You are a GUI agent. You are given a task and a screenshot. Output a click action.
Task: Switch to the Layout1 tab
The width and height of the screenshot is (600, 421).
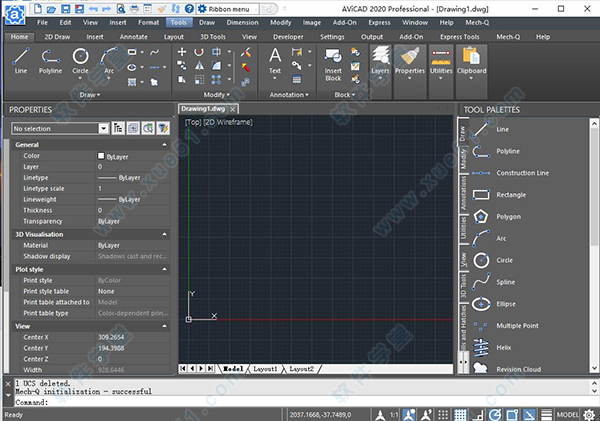(x=265, y=369)
